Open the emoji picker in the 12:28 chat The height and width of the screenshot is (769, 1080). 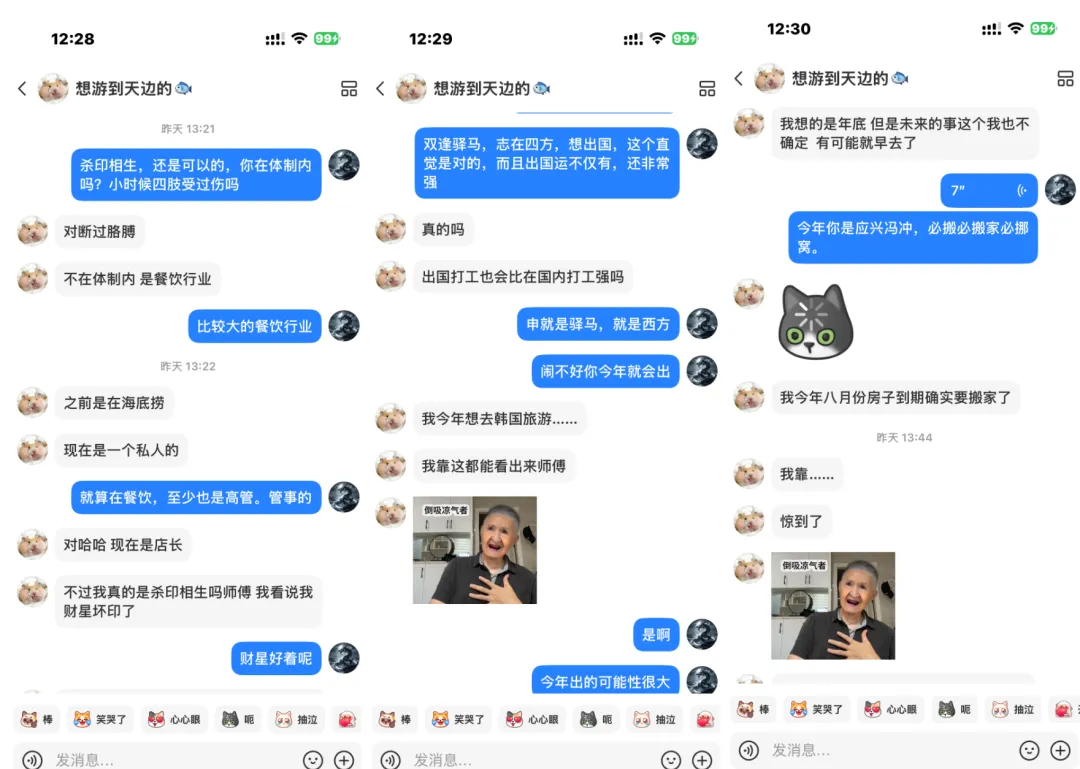point(313,759)
